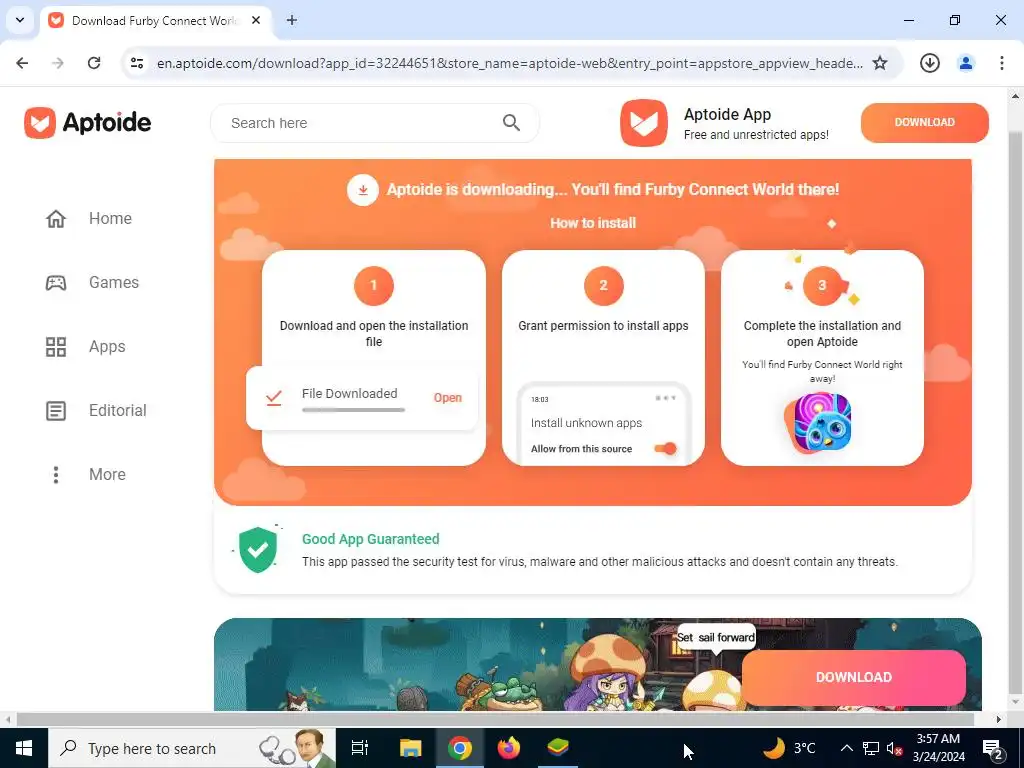The height and width of the screenshot is (768, 1024).
Task: Click the download arrow circle in banner
Action: click(362, 190)
